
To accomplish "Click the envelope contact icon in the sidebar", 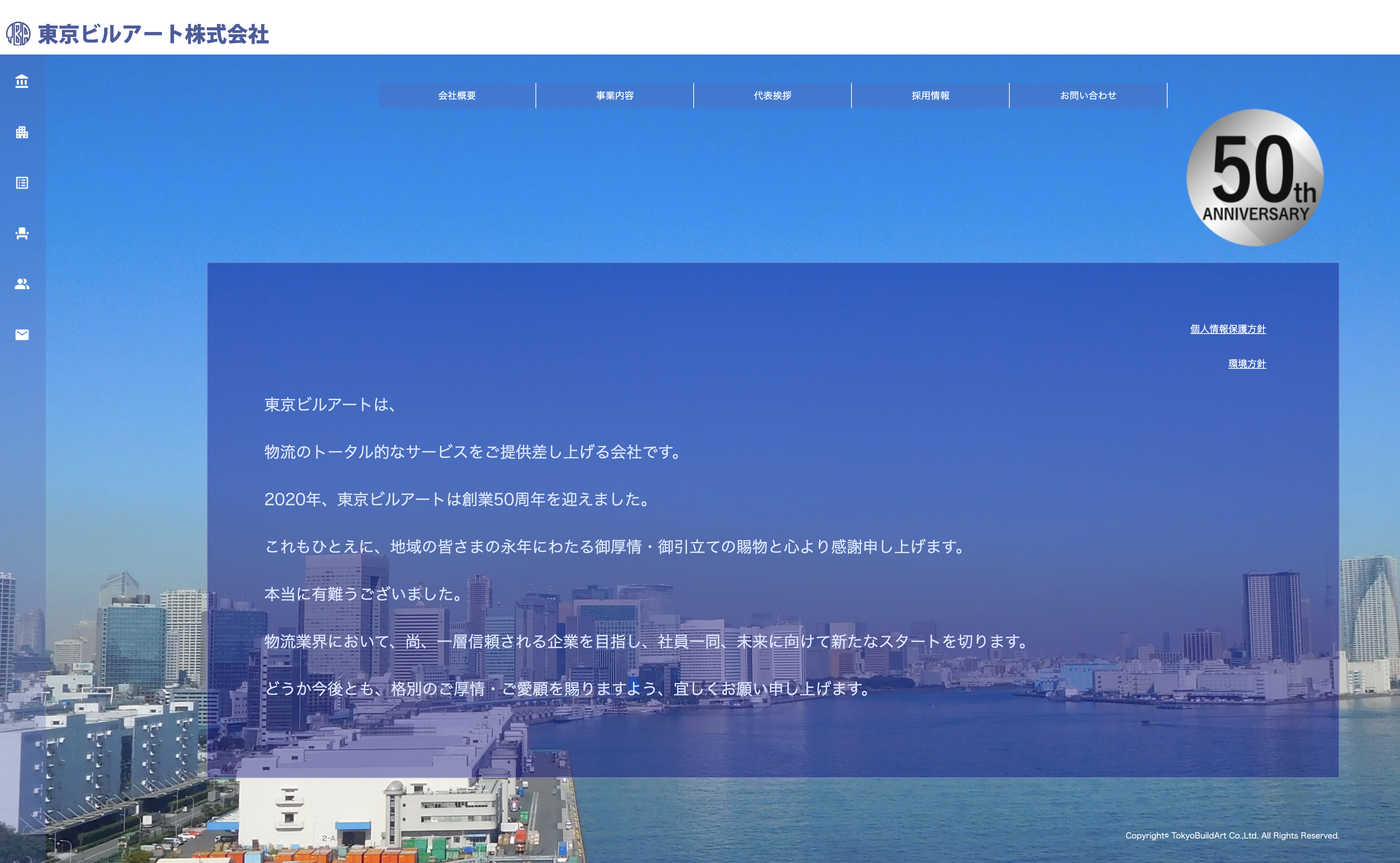I will [21, 334].
